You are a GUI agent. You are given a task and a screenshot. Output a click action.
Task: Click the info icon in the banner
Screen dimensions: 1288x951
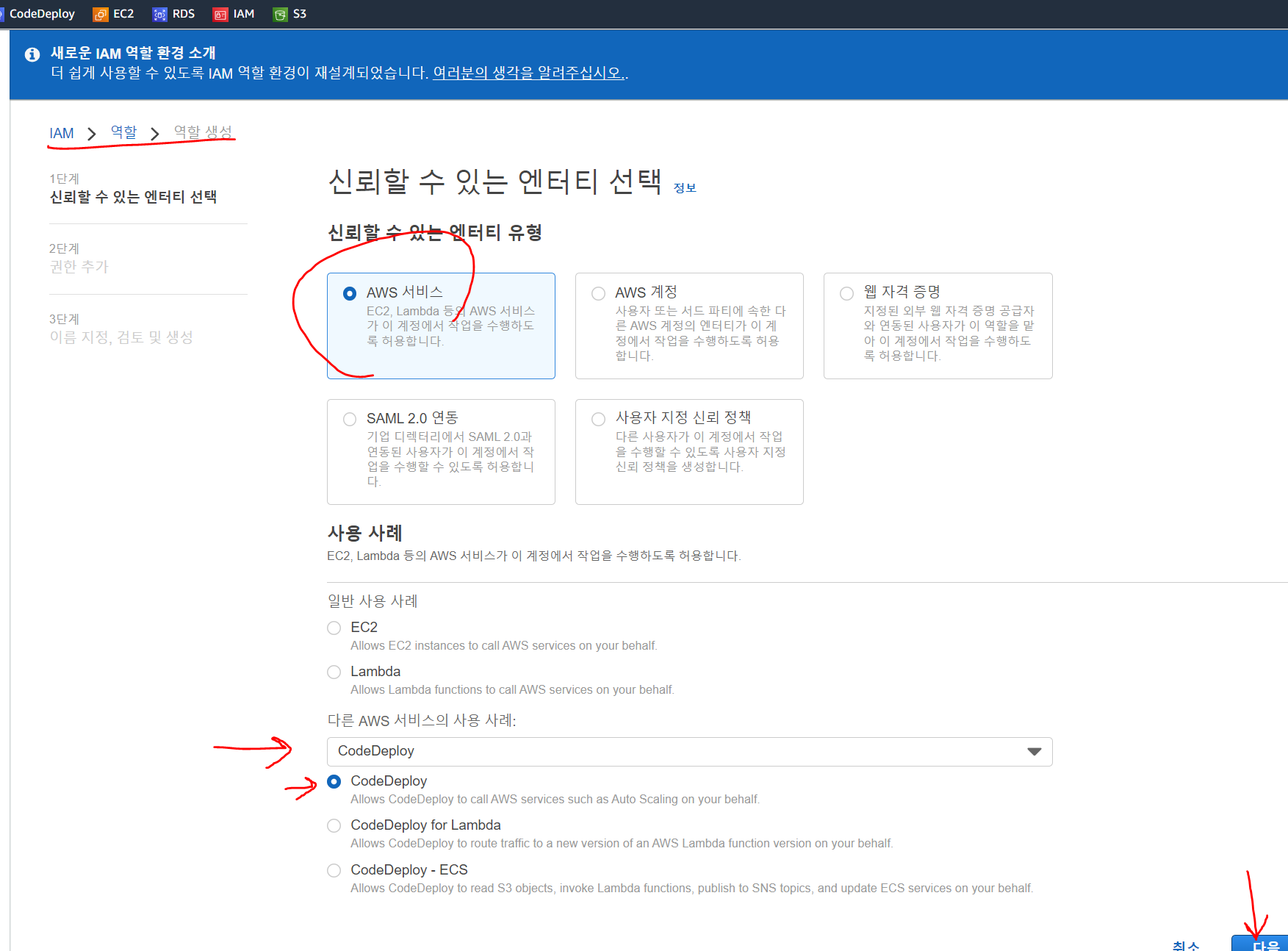click(x=32, y=54)
